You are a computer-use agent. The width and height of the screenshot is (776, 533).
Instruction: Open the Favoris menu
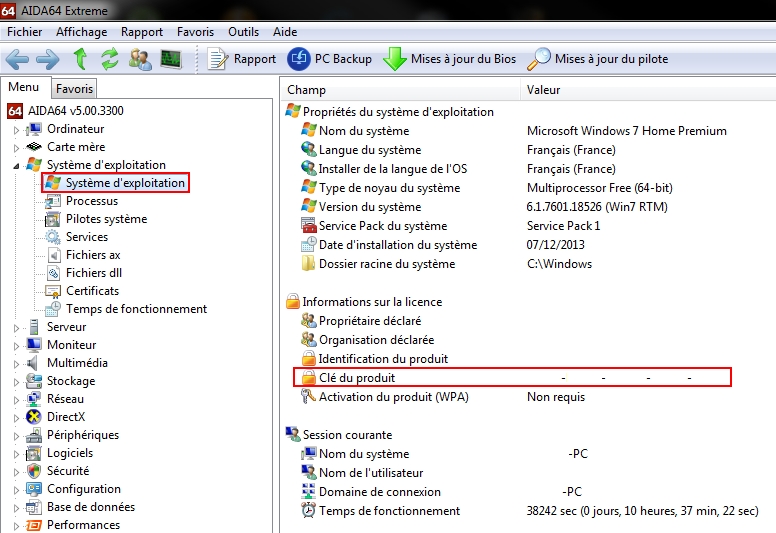pyautogui.click(x=195, y=32)
